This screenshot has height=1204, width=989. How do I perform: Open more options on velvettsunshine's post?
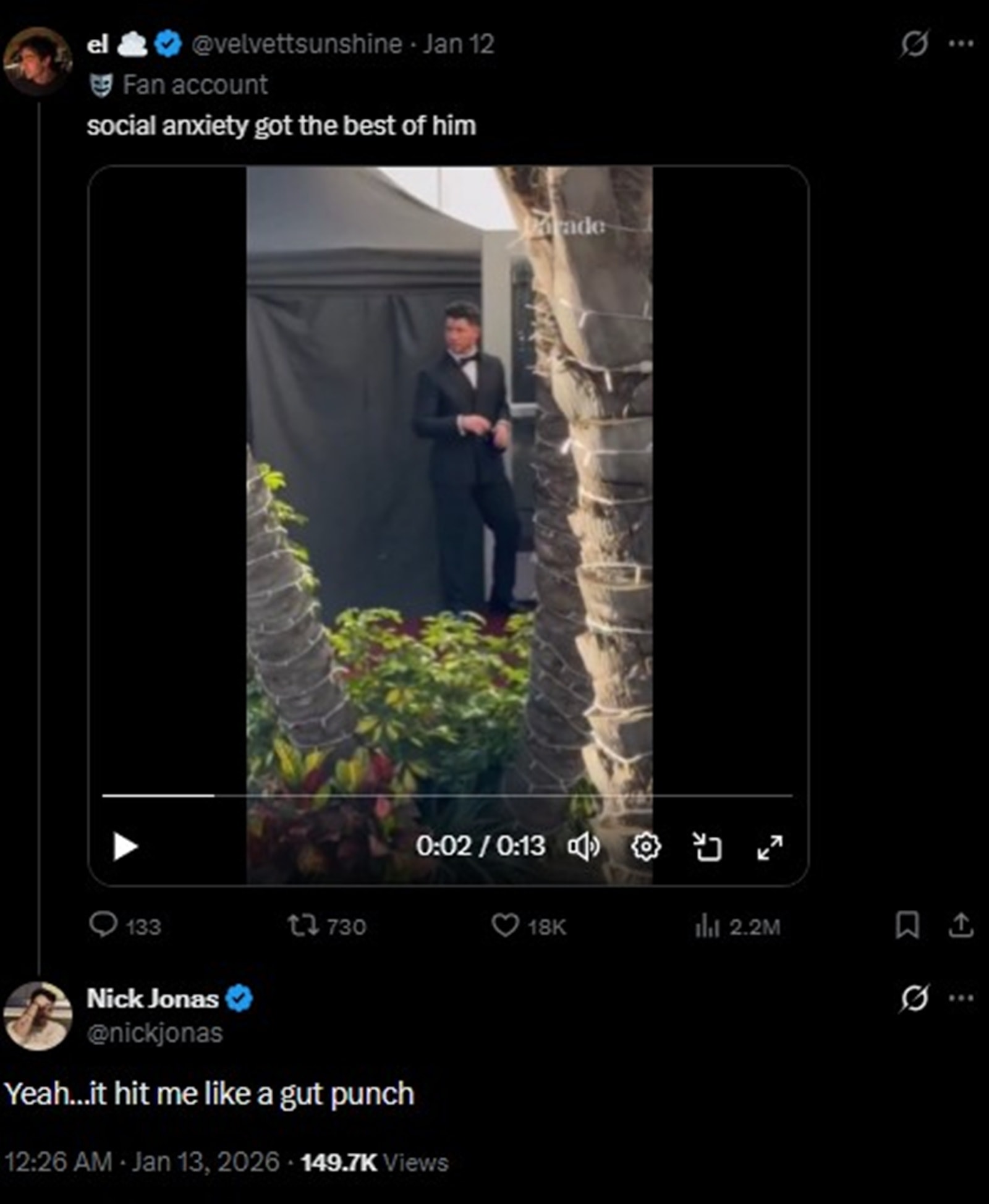click(x=961, y=44)
